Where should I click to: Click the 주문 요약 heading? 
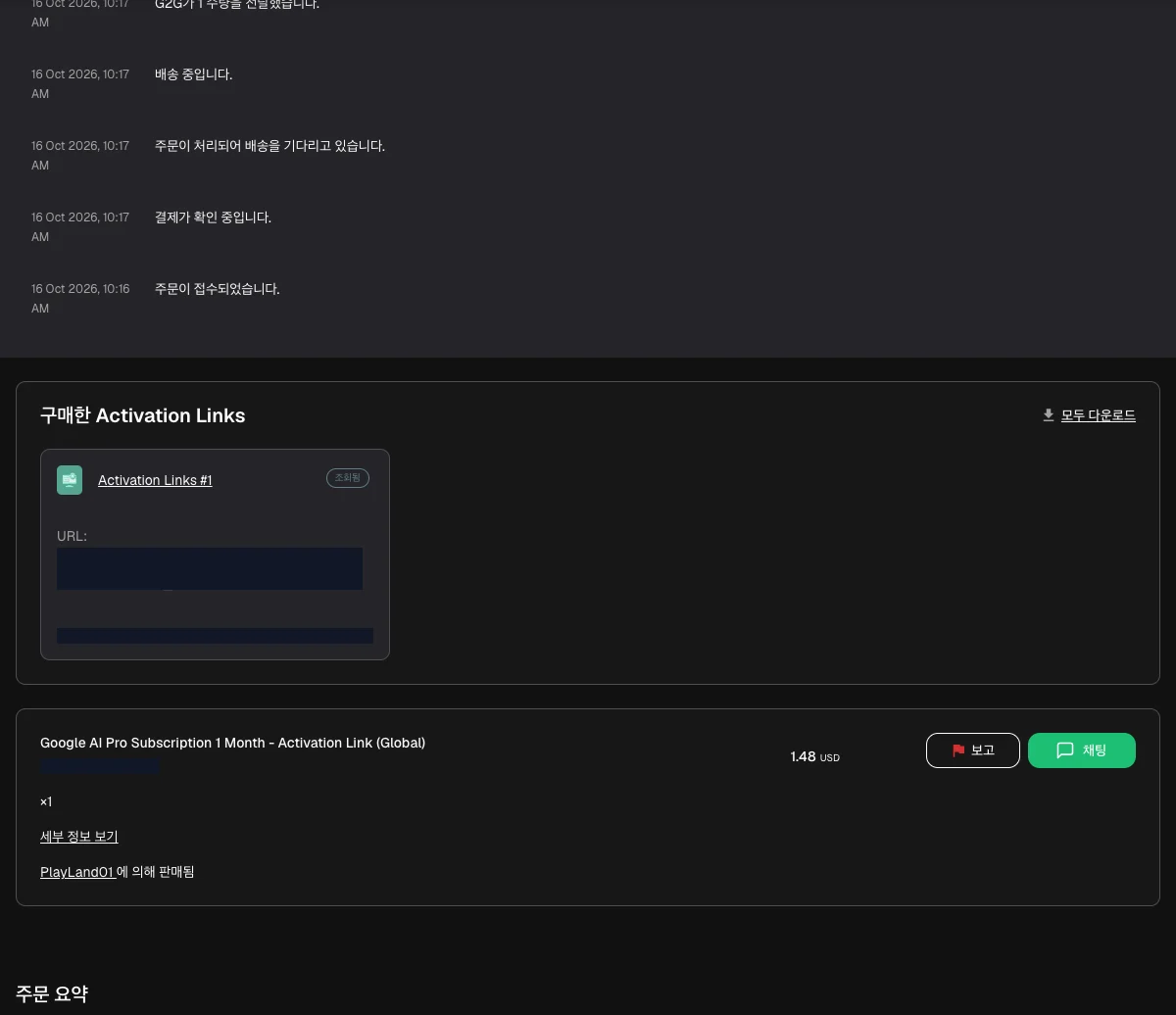click(x=52, y=993)
